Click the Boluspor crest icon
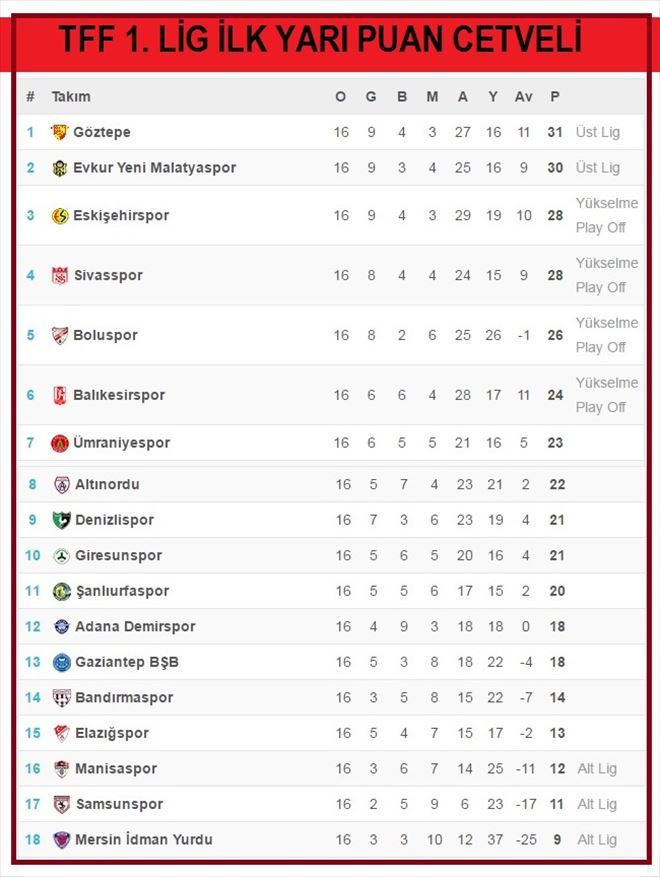This screenshot has height=877, width=660. point(60,335)
